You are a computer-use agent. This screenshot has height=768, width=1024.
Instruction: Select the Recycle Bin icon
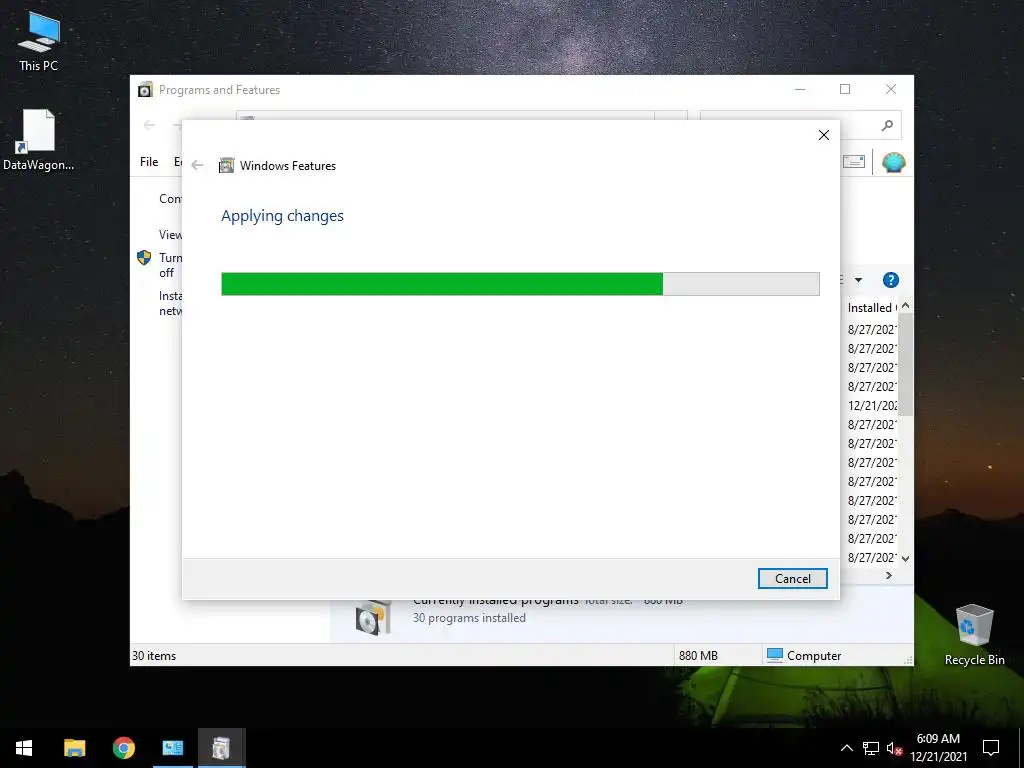tap(974, 635)
